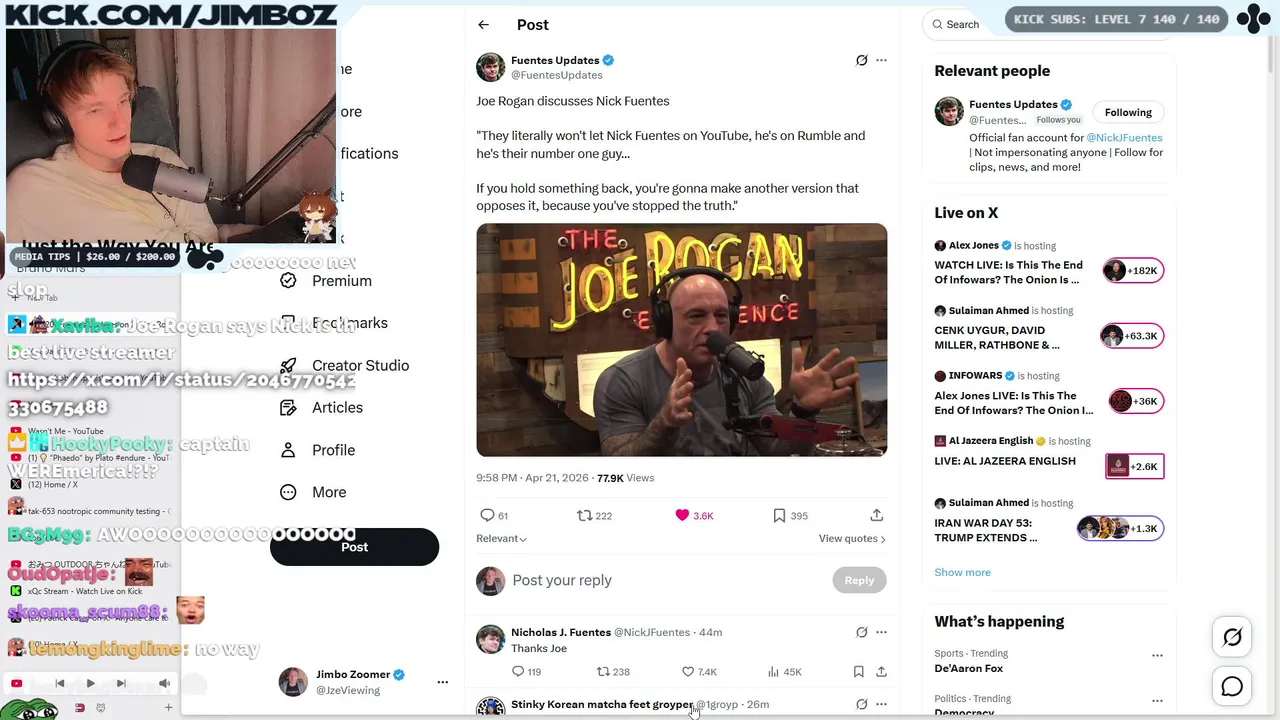Go to Articles in the left navigation
This screenshot has height=720, width=1280.
pos(337,408)
